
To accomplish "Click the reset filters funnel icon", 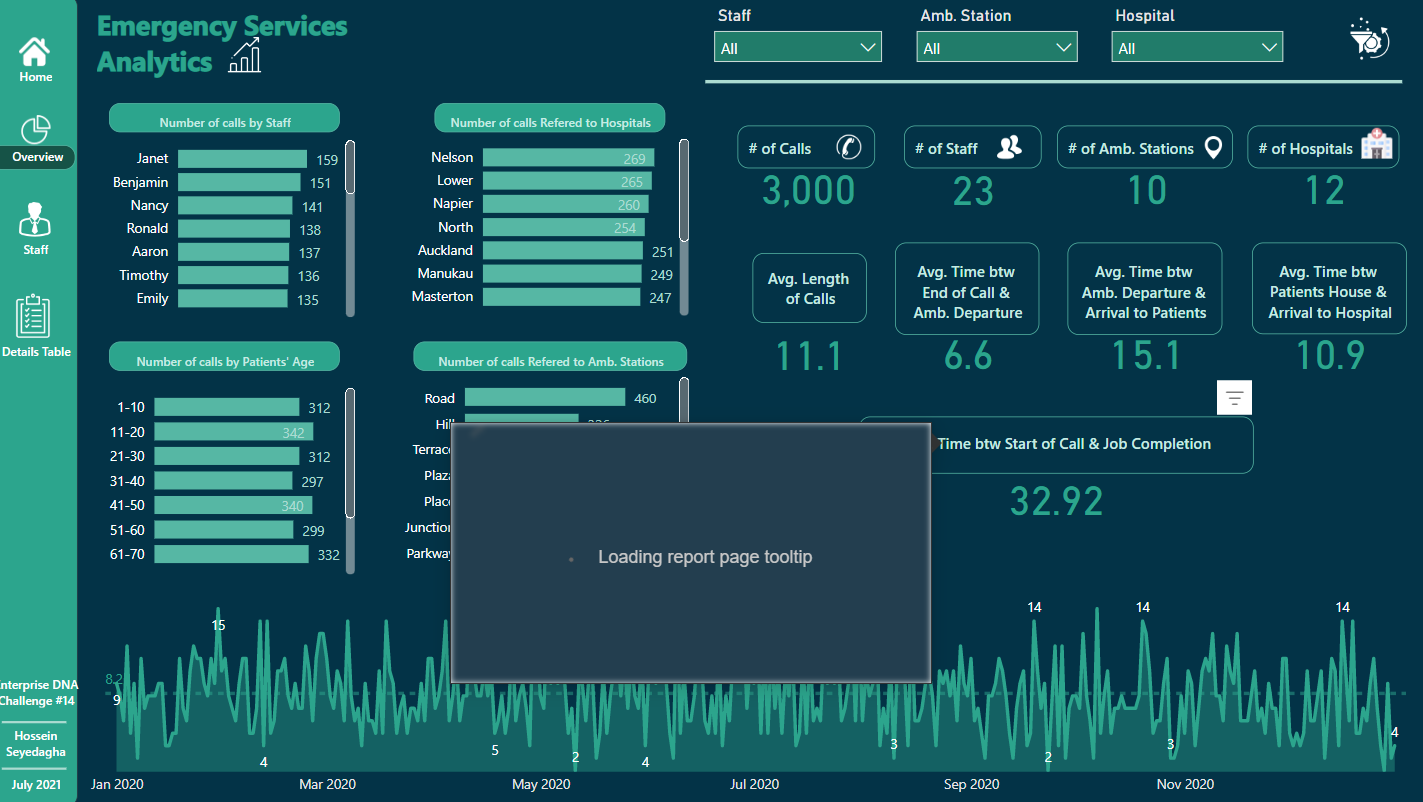I will click(1366, 41).
